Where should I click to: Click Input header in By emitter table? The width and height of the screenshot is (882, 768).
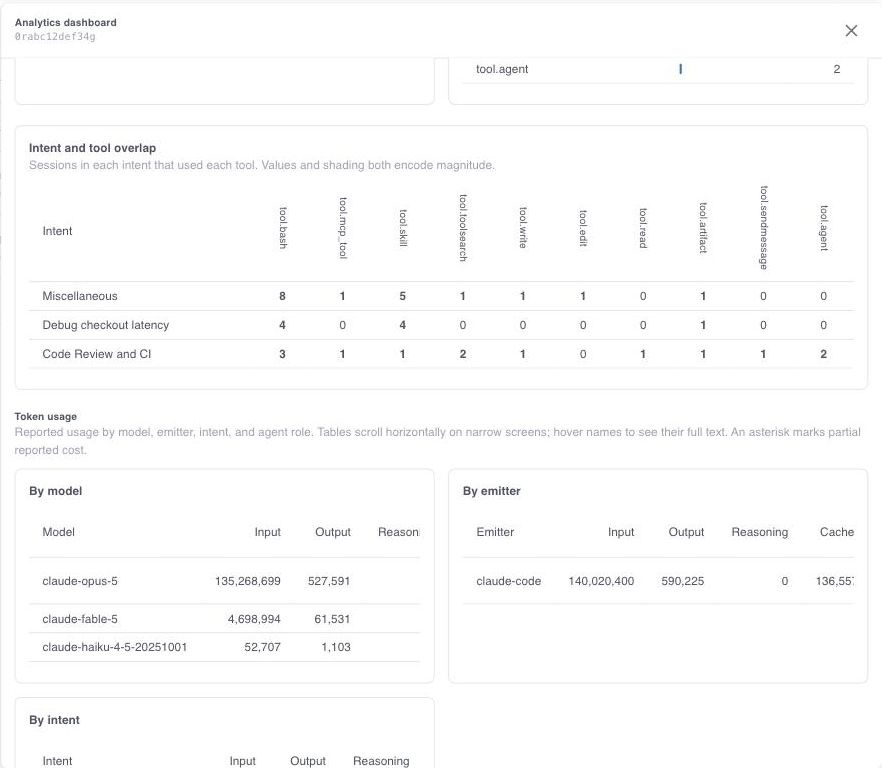(x=620, y=532)
